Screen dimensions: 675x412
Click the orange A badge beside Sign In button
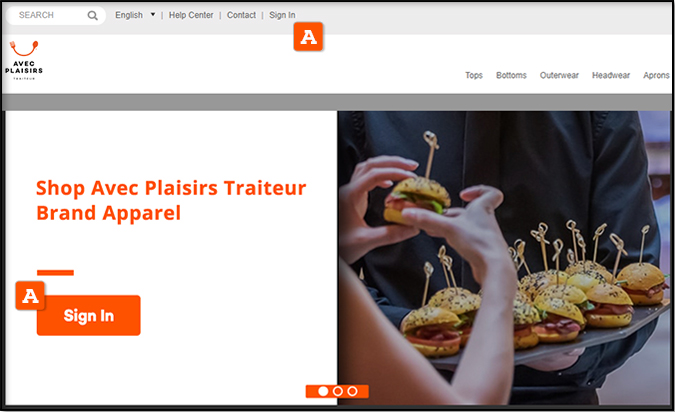[x=30, y=296]
